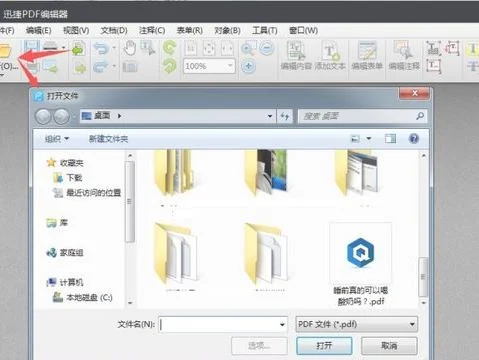Select the Hand tool

pyautogui.click(x=130, y=48)
